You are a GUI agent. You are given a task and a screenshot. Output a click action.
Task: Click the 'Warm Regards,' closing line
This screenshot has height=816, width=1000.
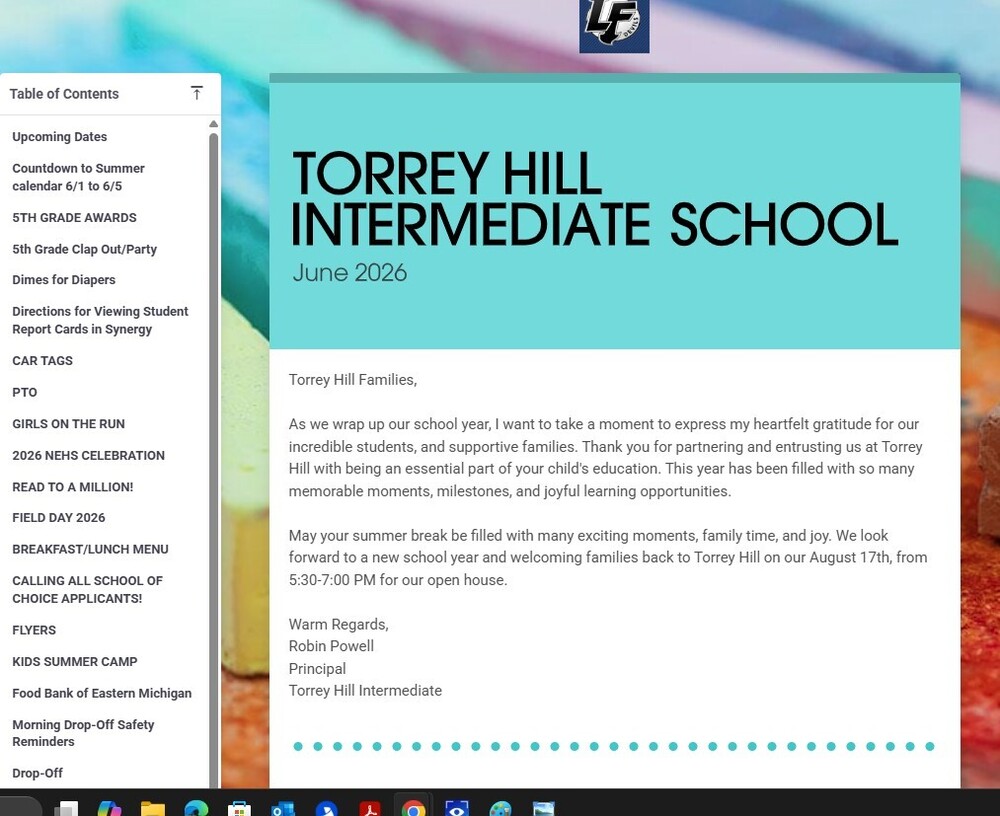pos(339,624)
